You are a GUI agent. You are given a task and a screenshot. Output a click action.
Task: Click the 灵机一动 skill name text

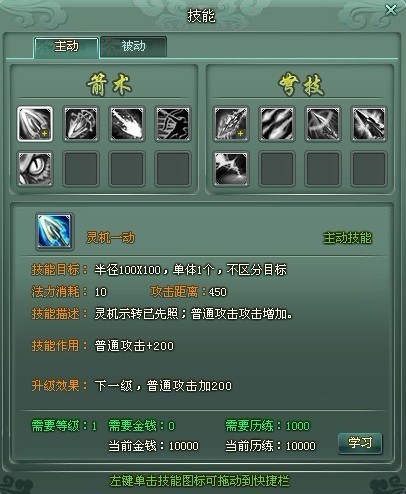pyautogui.click(x=111, y=238)
